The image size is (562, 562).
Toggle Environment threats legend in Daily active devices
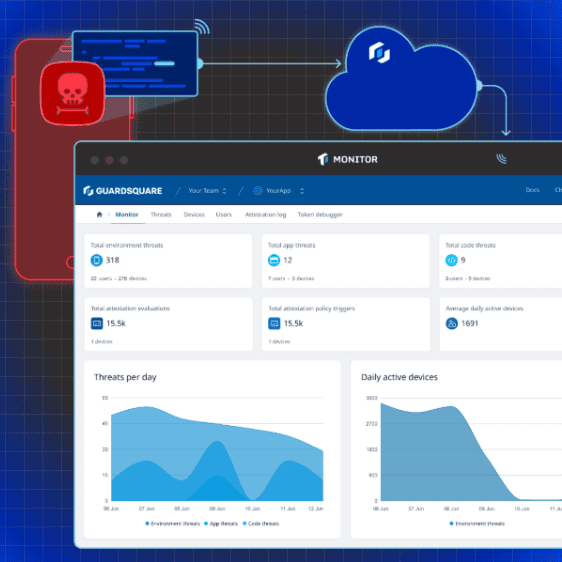pyautogui.click(x=477, y=524)
